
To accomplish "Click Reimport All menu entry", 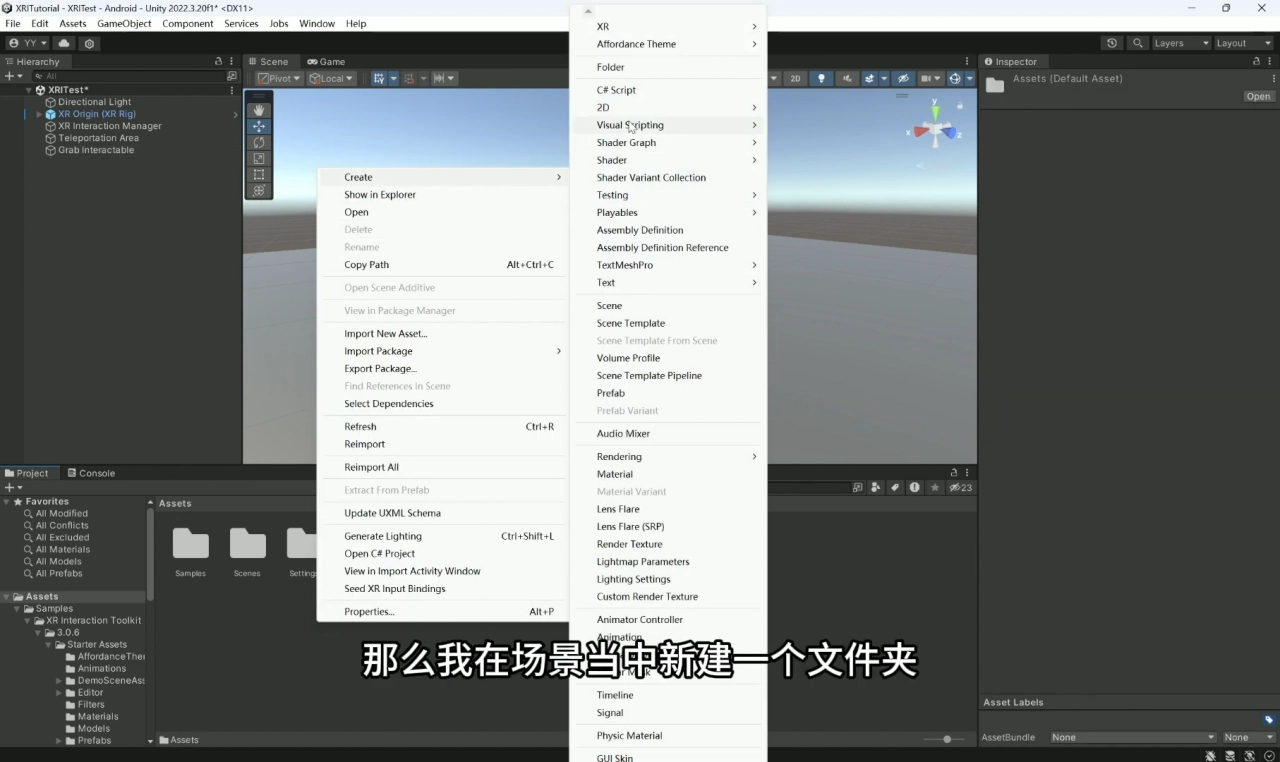I will (x=442, y=467).
